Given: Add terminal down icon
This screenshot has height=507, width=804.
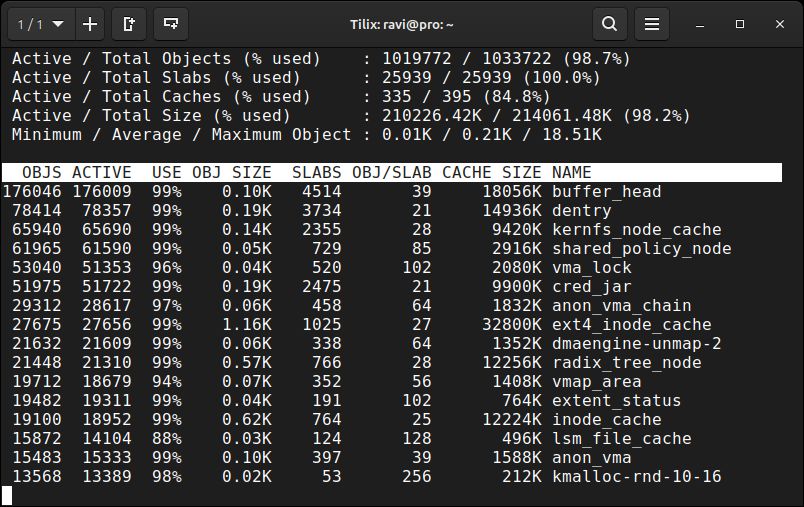Looking at the screenshot, I should 171,24.
